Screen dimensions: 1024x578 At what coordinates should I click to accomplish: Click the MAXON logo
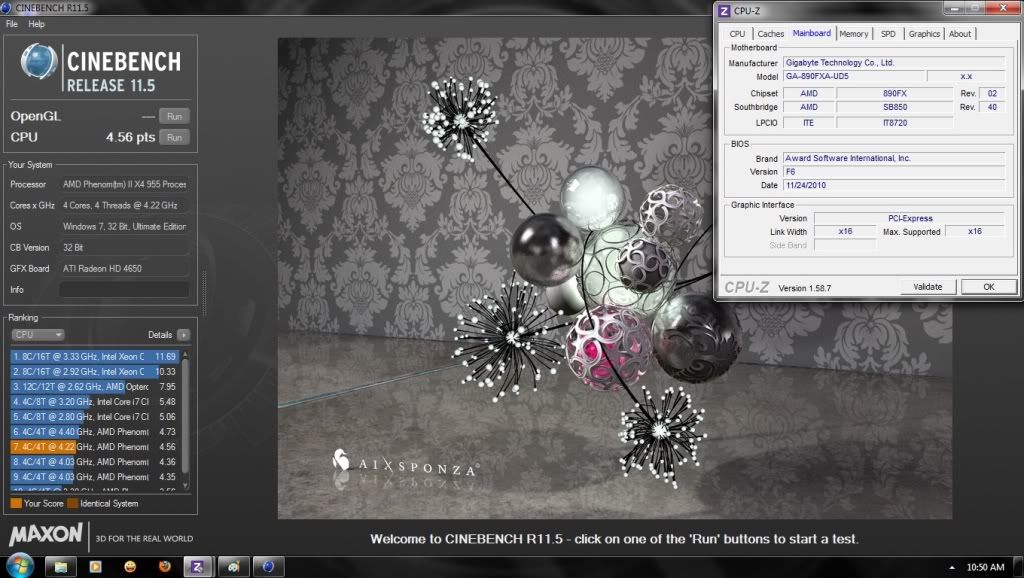pyautogui.click(x=46, y=535)
